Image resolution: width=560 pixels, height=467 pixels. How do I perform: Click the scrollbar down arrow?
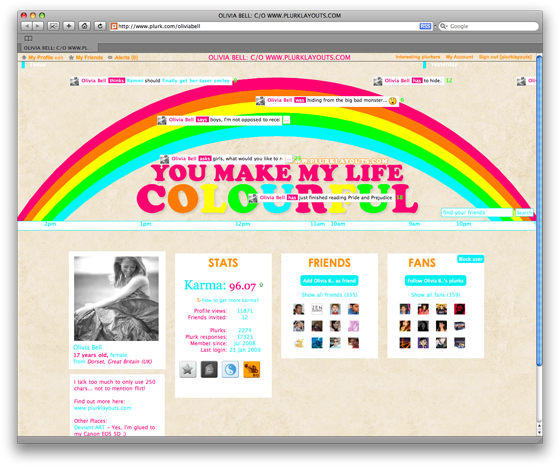point(539,432)
